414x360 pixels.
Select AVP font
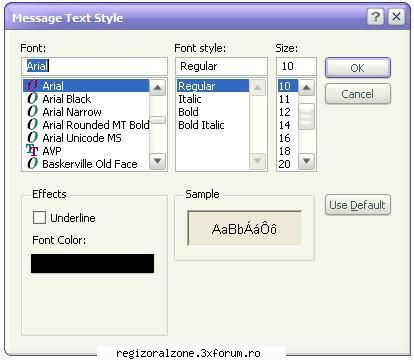(x=86, y=151)
